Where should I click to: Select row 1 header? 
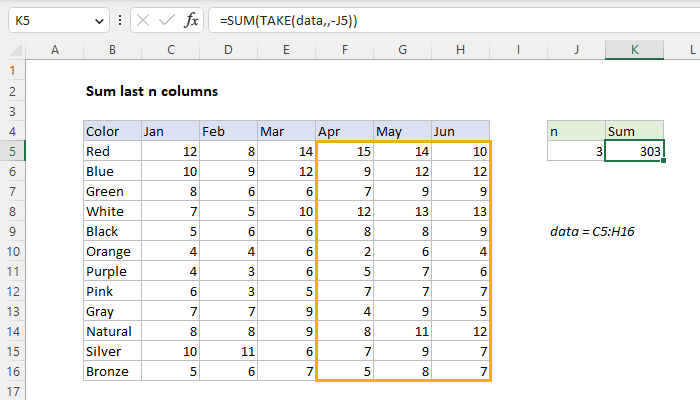coord(12,71)
